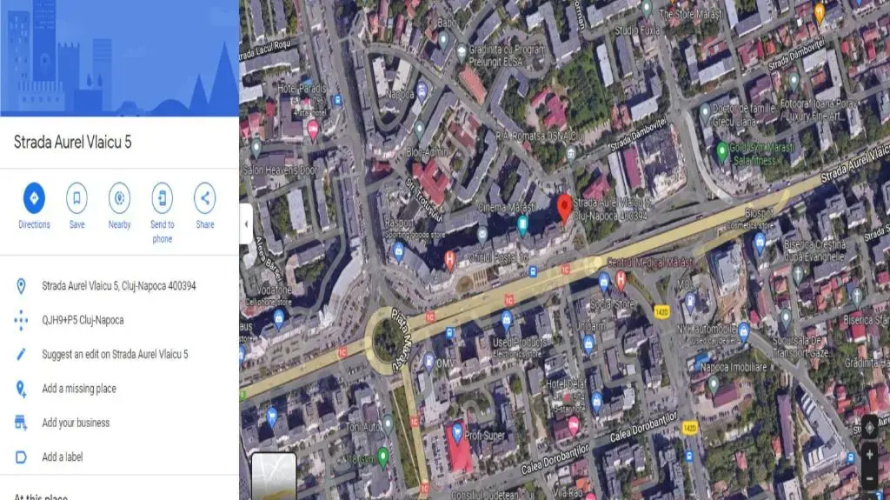
Task: Suggest an edit on Strada Aurel Vlaicu 5
Action: (x=115, y=354)
